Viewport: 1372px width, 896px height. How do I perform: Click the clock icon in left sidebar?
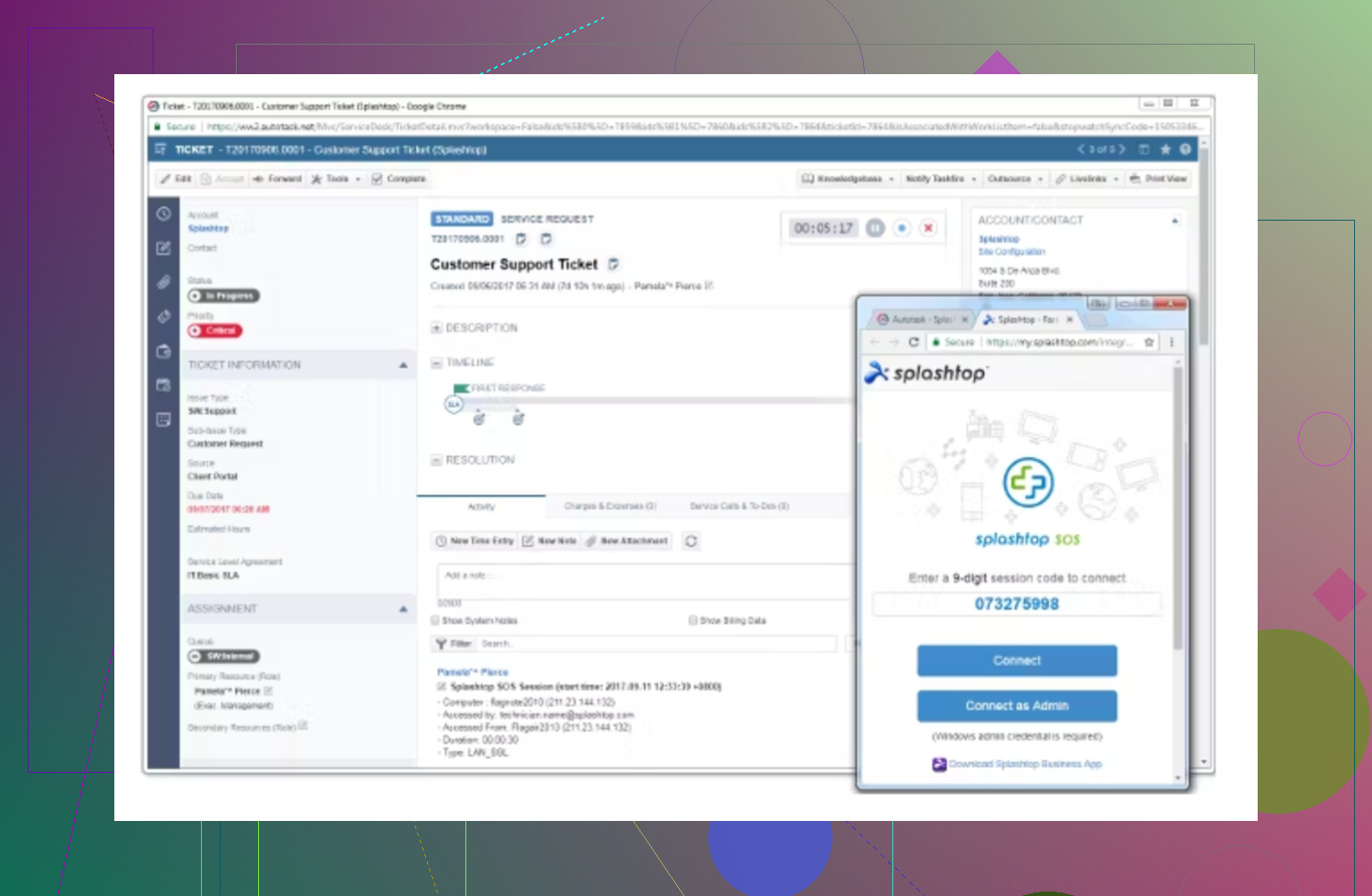click(x=163, y=214)
